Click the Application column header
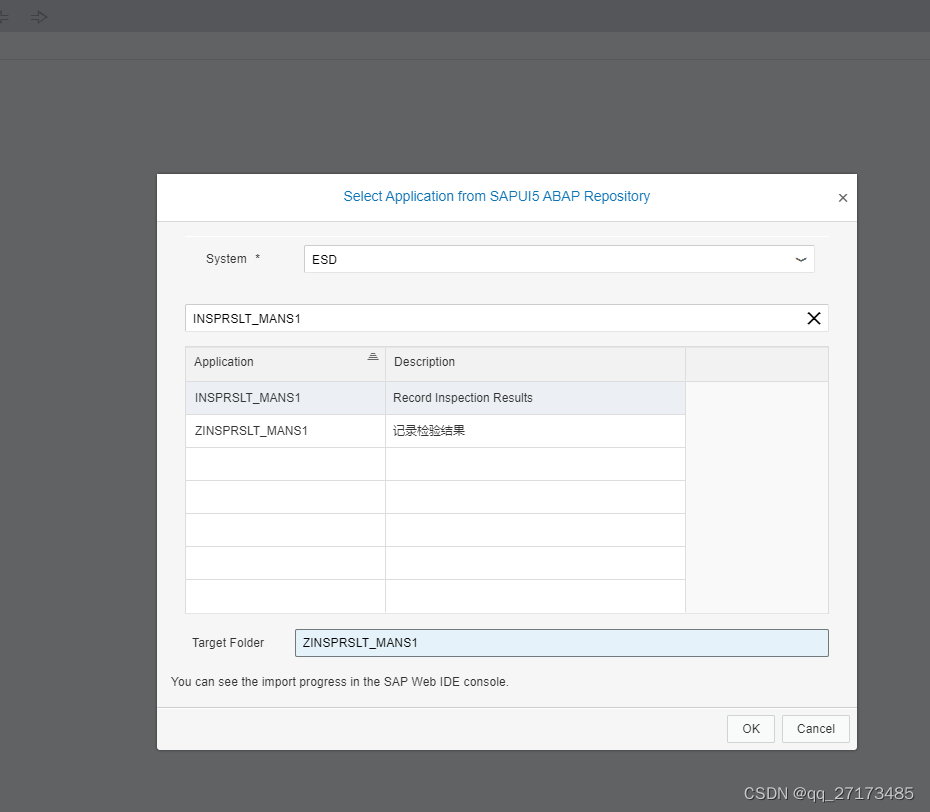The width and height of the screenshot is (930, 812). [x=223, y=362]
